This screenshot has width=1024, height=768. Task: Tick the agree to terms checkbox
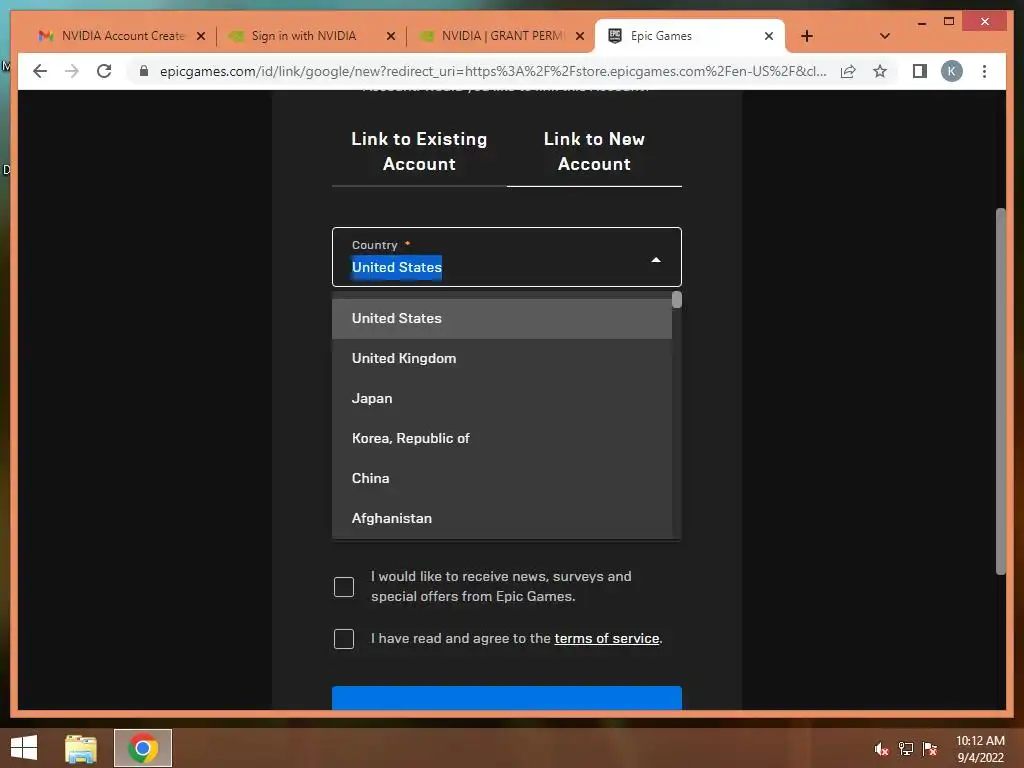(x=344, y=639)
